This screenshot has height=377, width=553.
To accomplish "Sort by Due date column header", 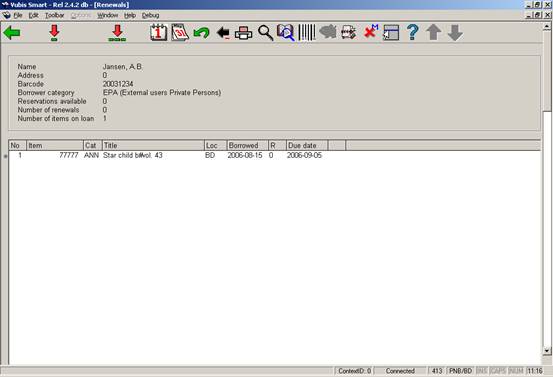I will (307, 145).
